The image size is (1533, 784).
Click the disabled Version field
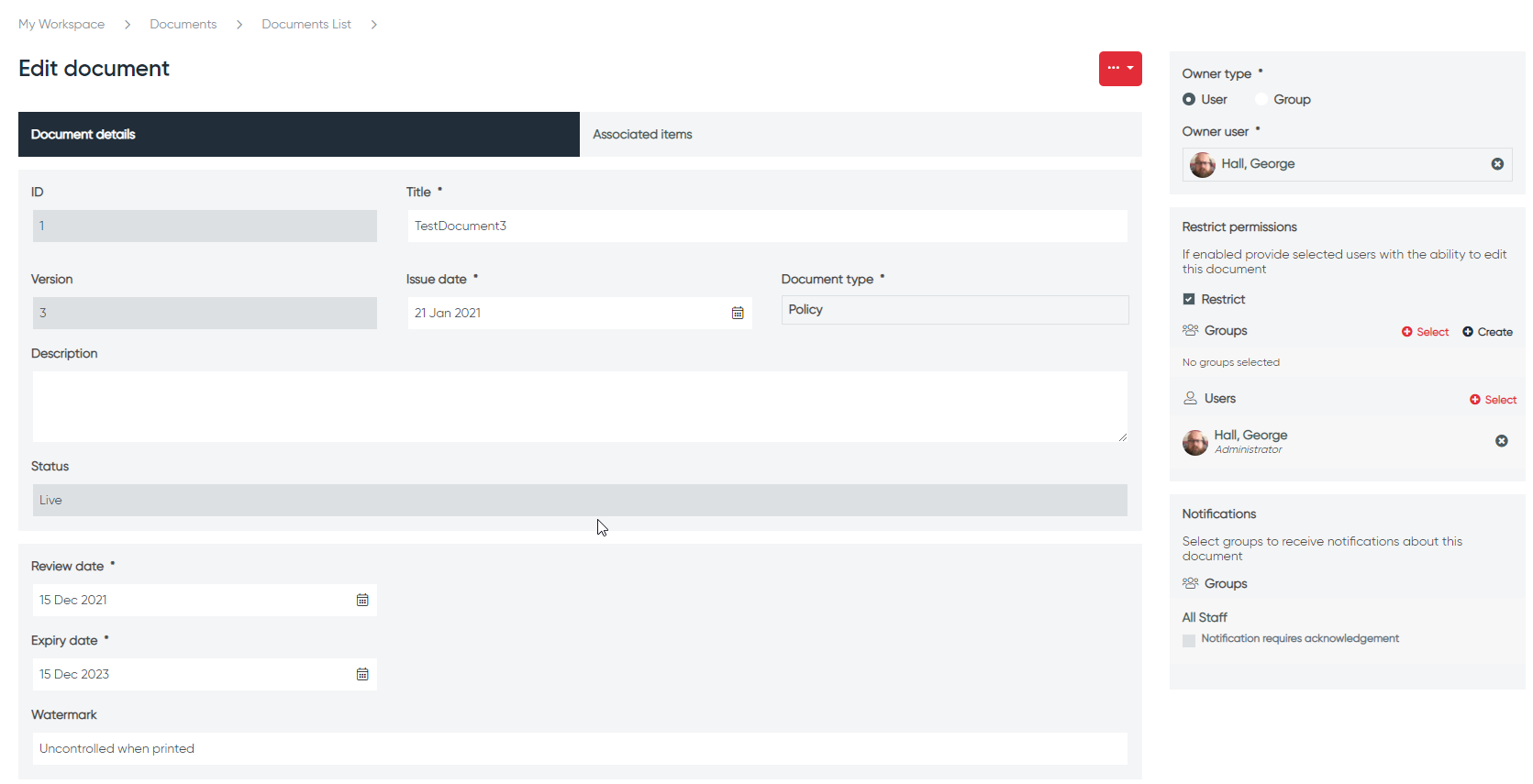205,313
